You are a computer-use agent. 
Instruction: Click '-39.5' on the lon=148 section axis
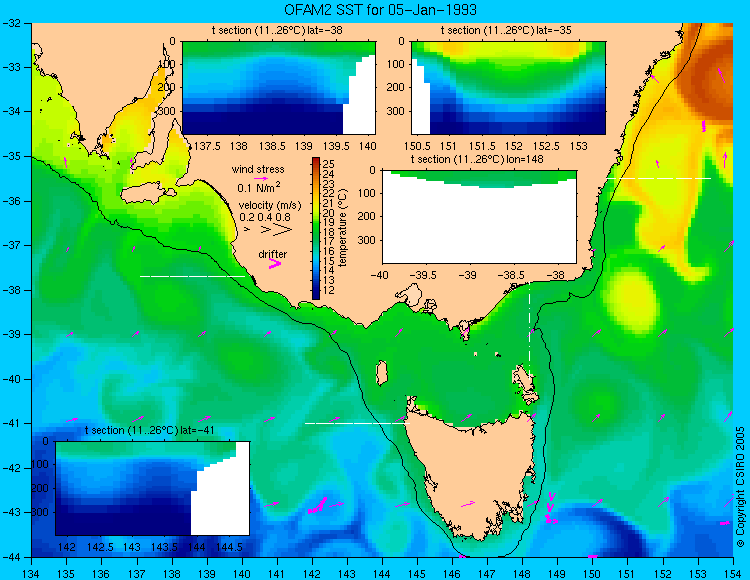(x=425, y=275)
